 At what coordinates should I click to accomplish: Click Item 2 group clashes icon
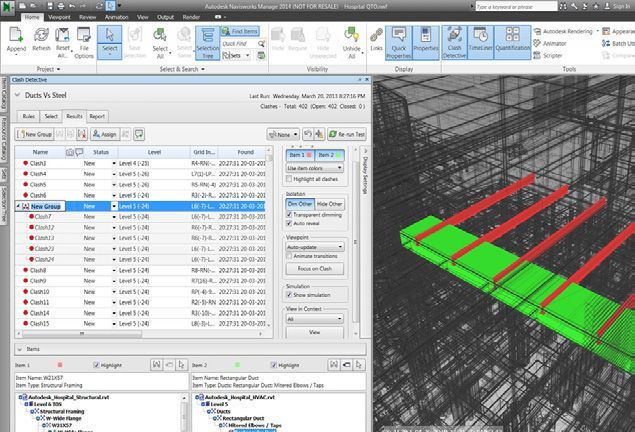334,365
